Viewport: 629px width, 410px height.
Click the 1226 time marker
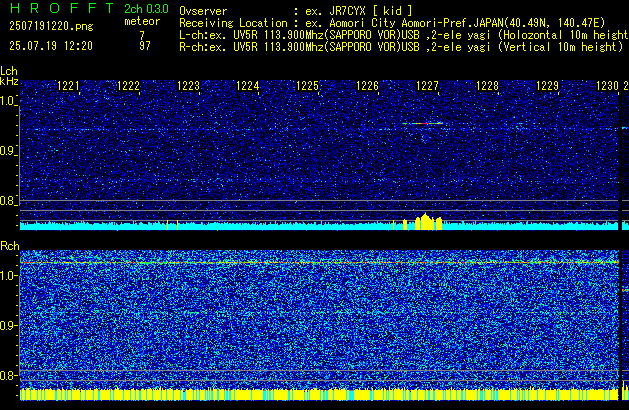(367, 86)
